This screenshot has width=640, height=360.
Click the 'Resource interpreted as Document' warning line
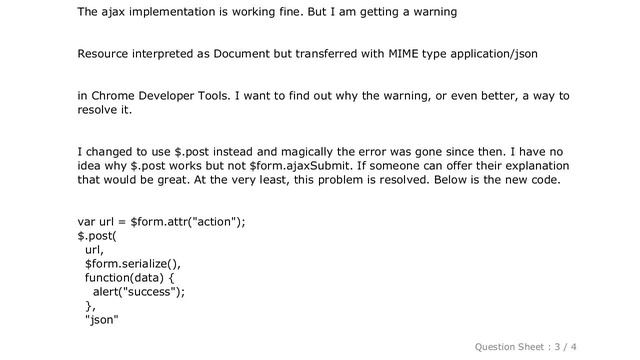(x=307, y=54)
